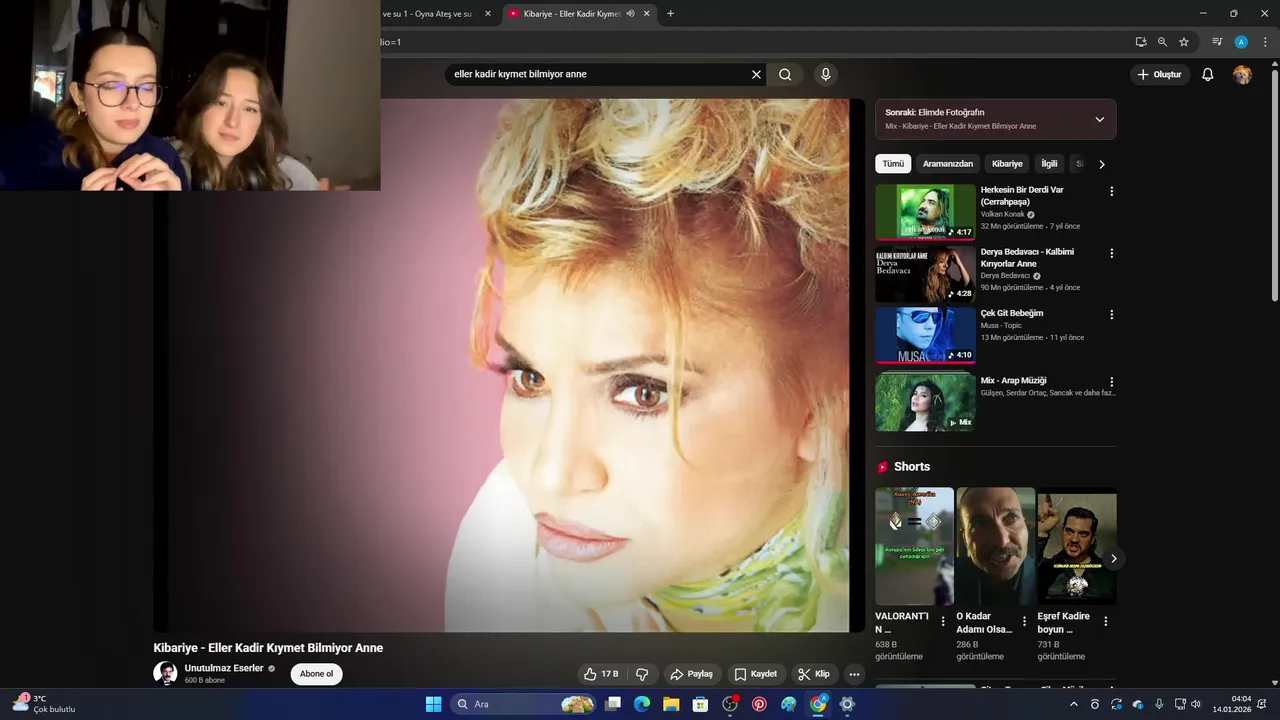
Task: Open YouTube notifications bell
Action: (1207, 74)
